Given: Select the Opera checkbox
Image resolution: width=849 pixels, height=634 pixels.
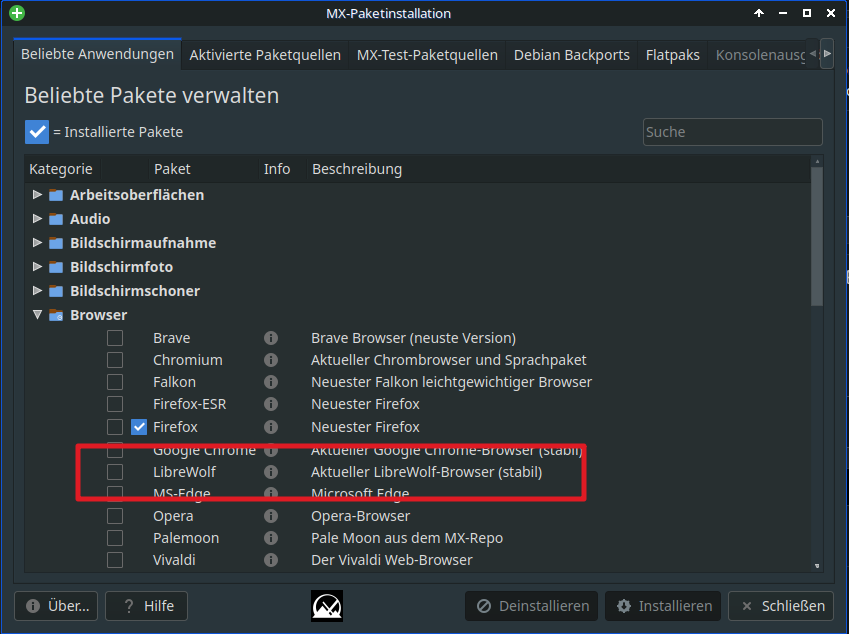Looking at the screenshot, I should pyautogui.click(x=115, y=516).
